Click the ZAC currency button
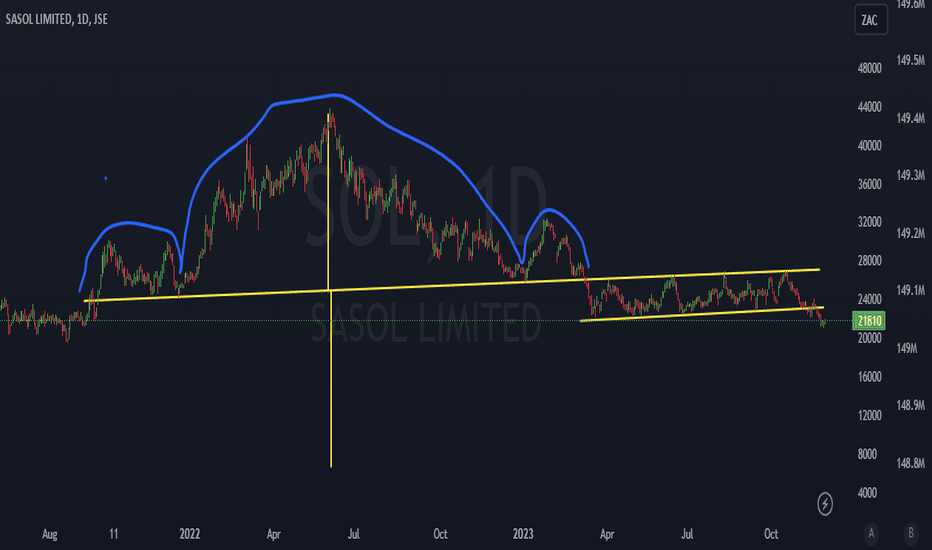The width and height of the screenshot is (932, 550). (871, 20)
